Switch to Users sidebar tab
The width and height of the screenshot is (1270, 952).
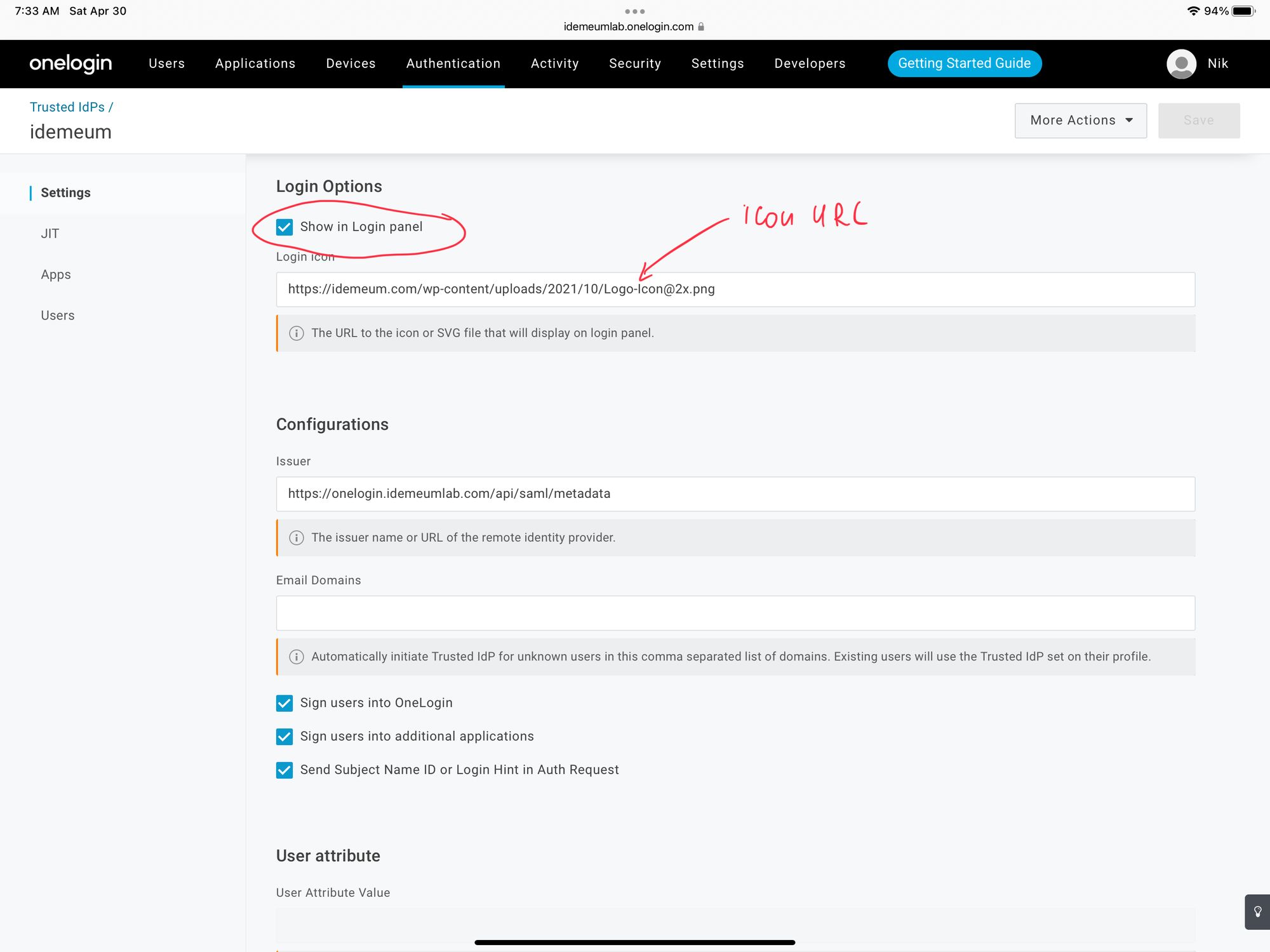58,316
